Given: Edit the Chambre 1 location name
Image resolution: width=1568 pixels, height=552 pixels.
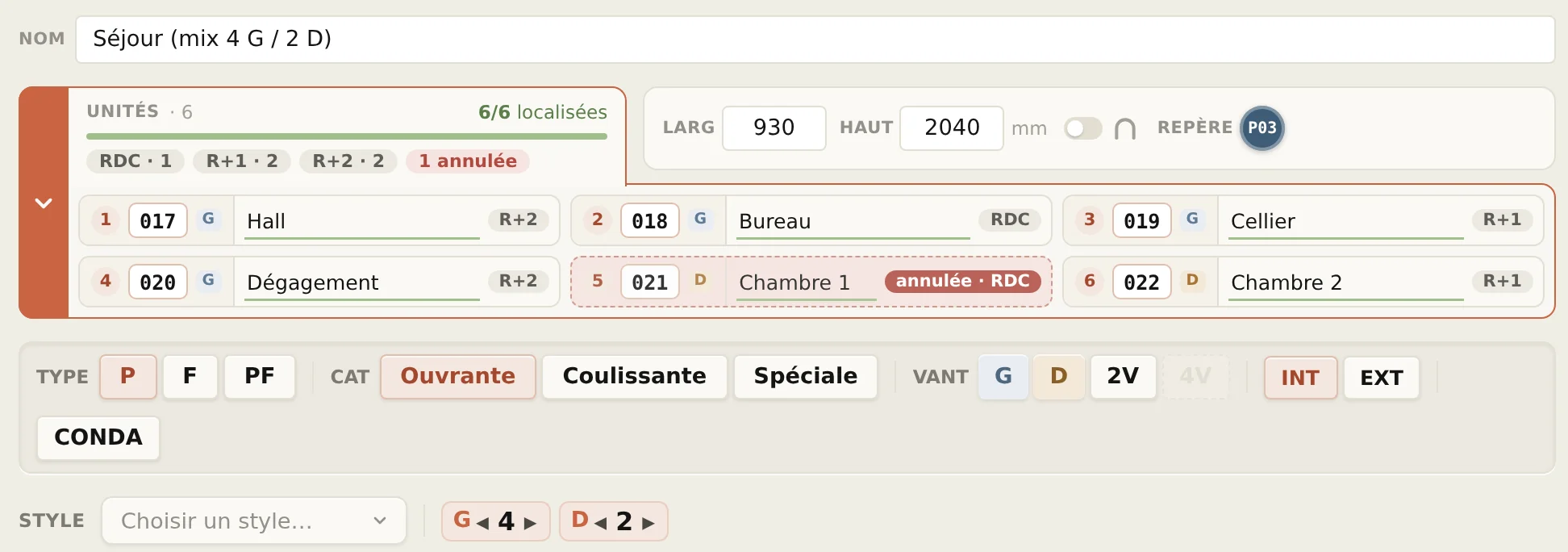Looking at the screenshot, I should point(807,282).
